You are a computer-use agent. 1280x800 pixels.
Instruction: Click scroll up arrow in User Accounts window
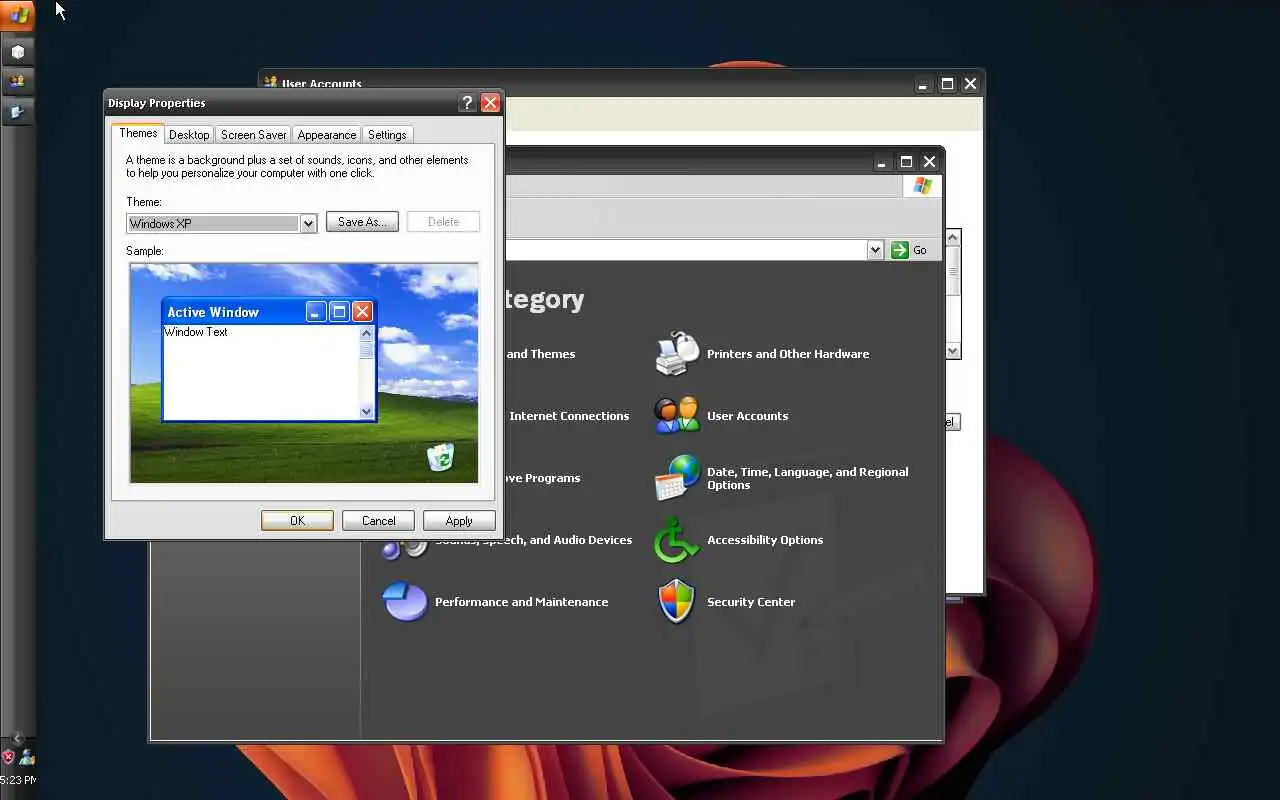tap(953, 237)
